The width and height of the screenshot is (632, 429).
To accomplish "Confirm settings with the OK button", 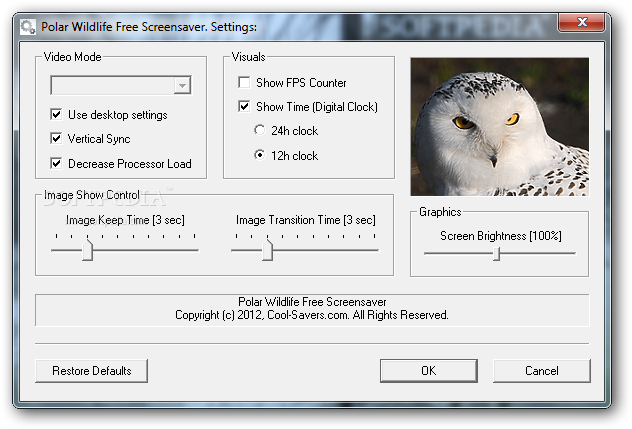I will (429, 371).
